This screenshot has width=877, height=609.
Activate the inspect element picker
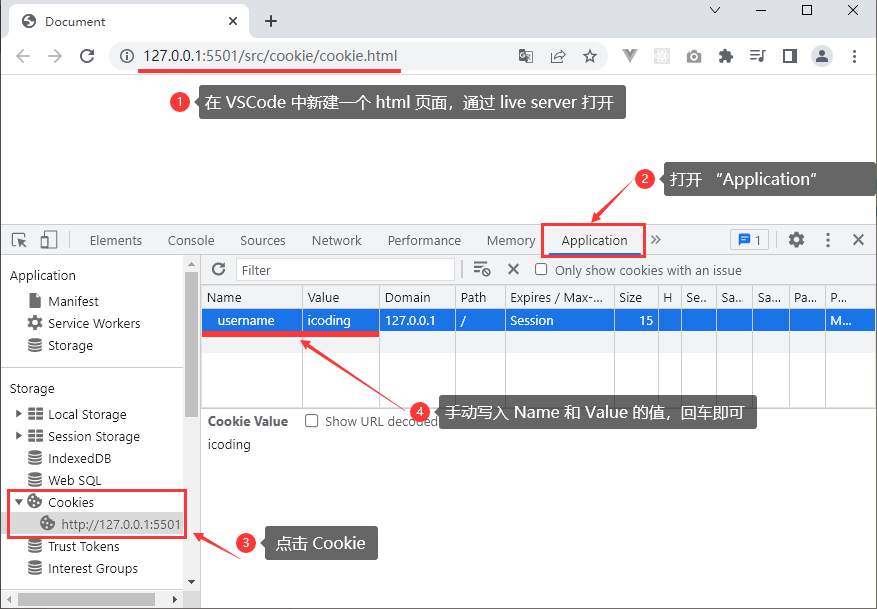[19, 240]
